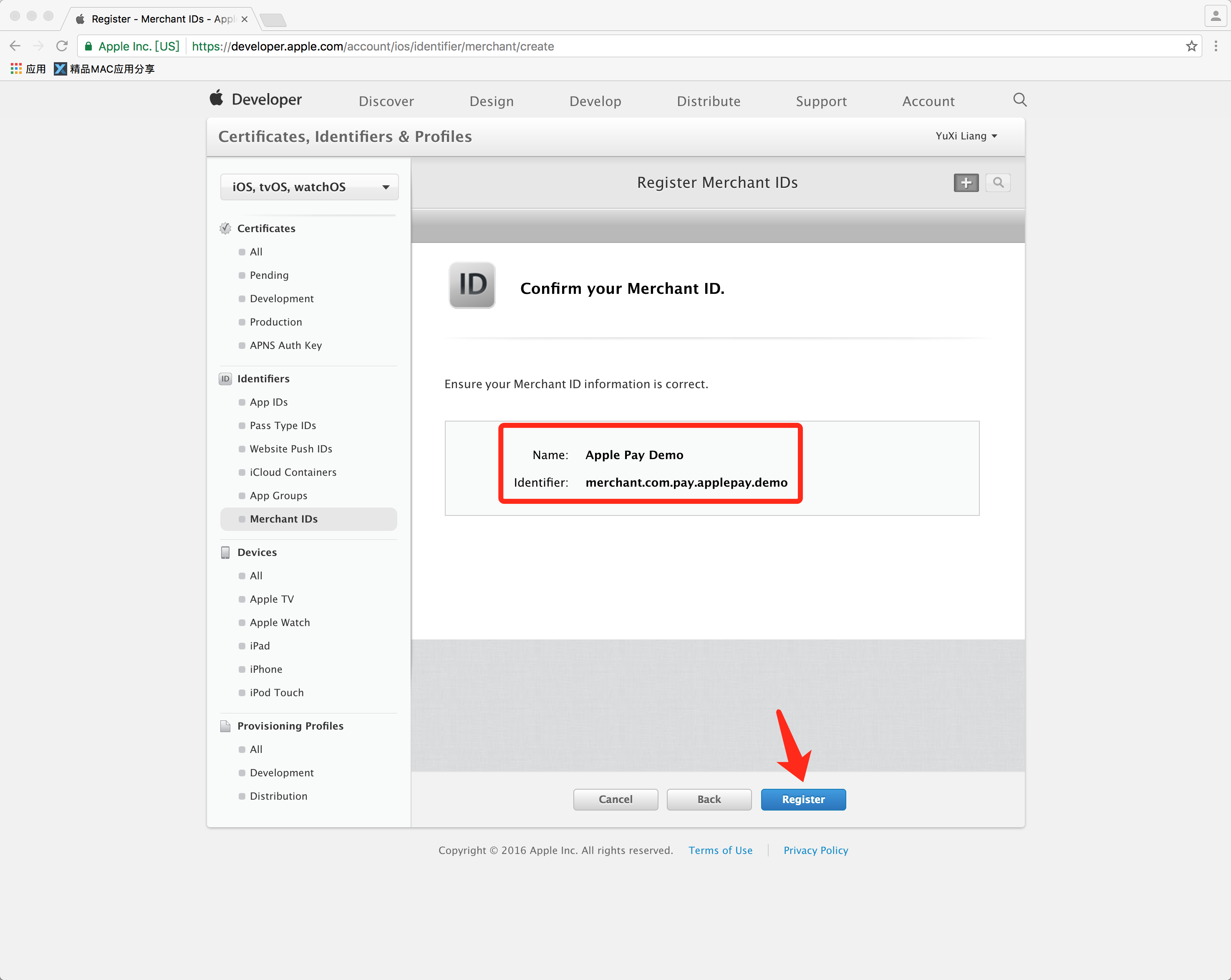This screenshot has width=1231, height=980.
Task: Open the Account menu item
Action: click(x=928, y=101)
